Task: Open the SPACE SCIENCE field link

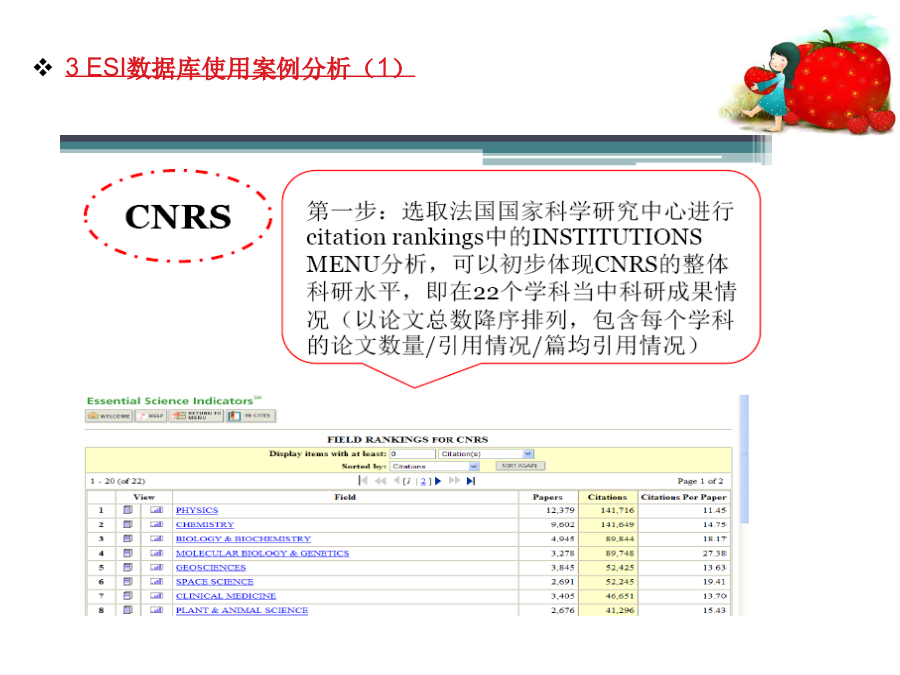Action: click(x=215, y=581)
